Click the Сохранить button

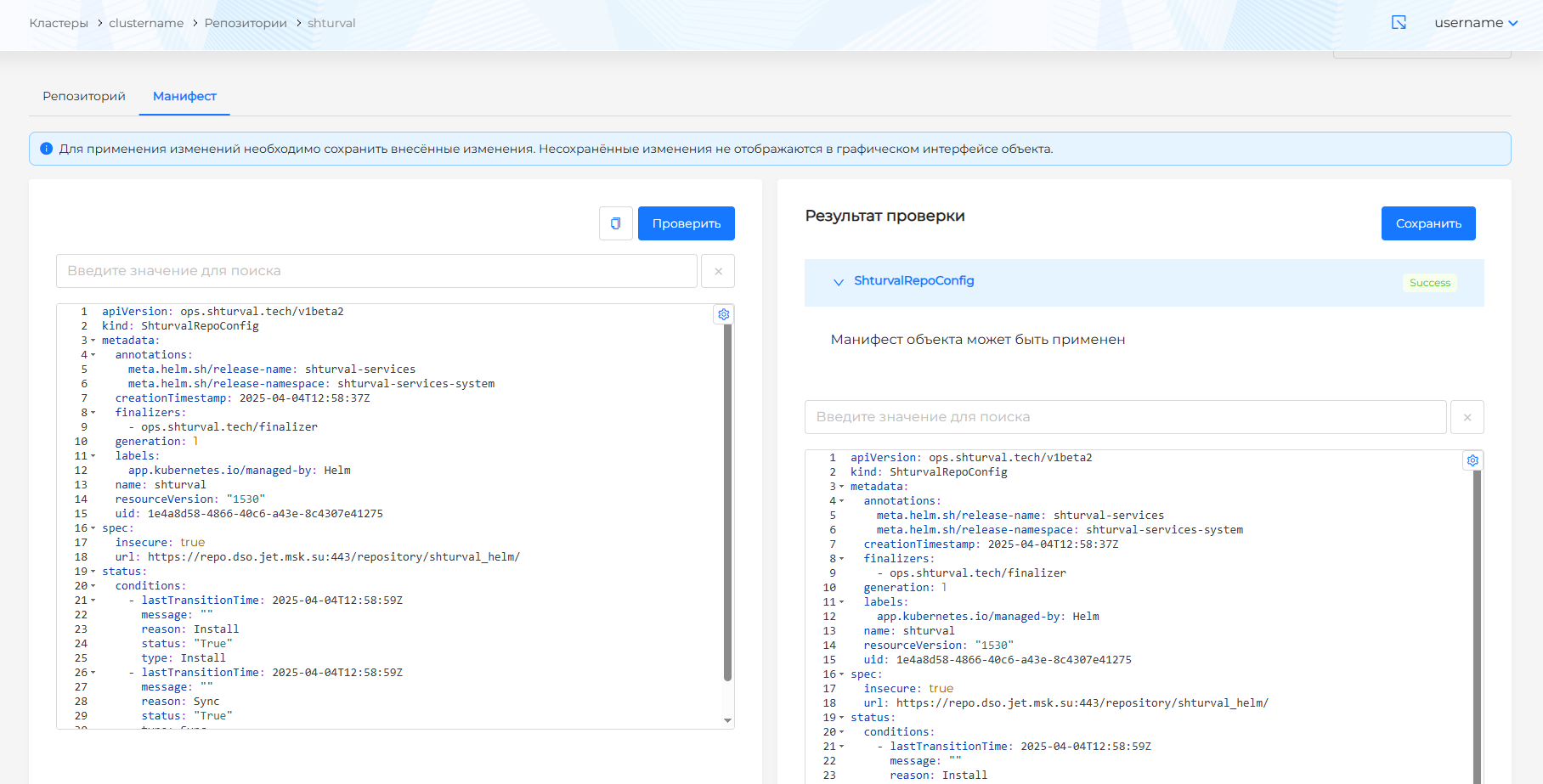click(1428, 223)
